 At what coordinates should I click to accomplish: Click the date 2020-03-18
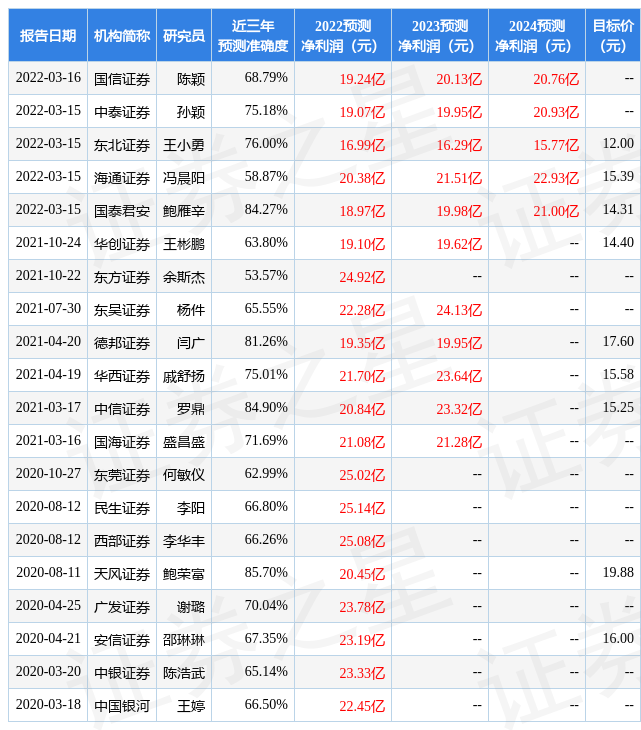48,704
